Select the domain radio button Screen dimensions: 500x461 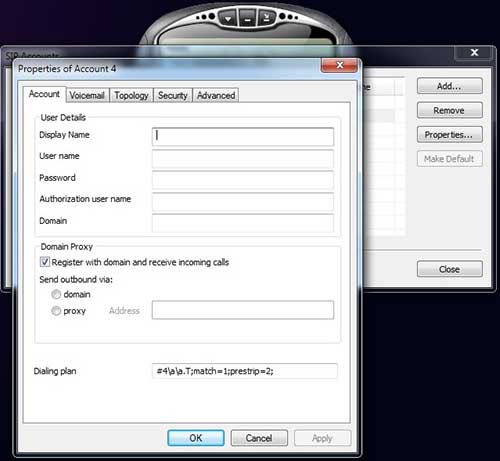pyautogui.click(x=56, y=294)
